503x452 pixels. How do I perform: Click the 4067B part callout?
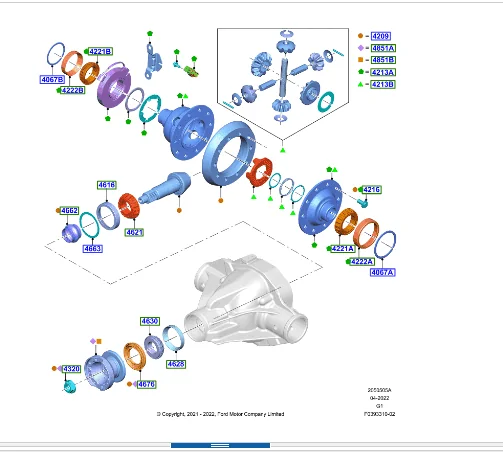tap(52, 79)
